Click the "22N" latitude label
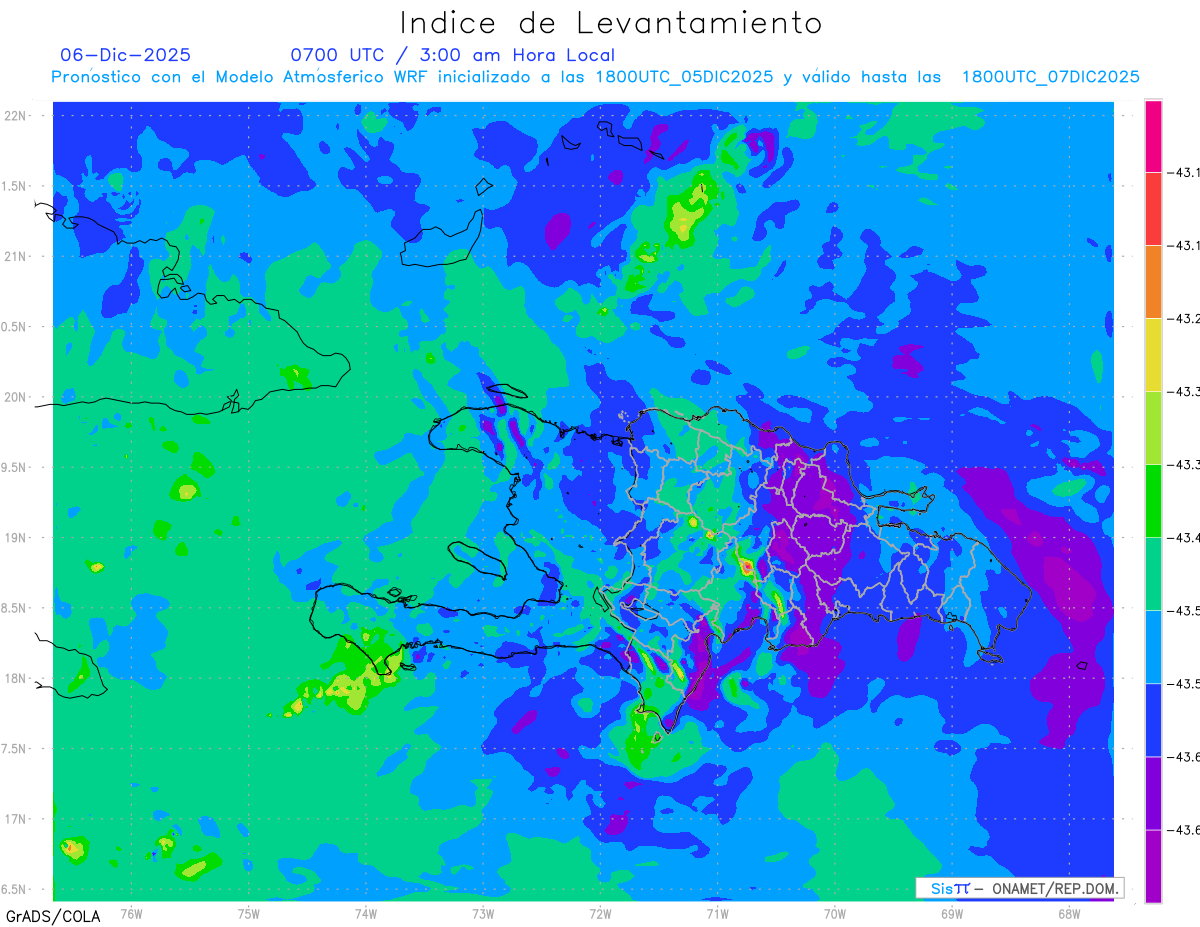The width and height of the screenshot is (1200, 927). coord(17,116)
